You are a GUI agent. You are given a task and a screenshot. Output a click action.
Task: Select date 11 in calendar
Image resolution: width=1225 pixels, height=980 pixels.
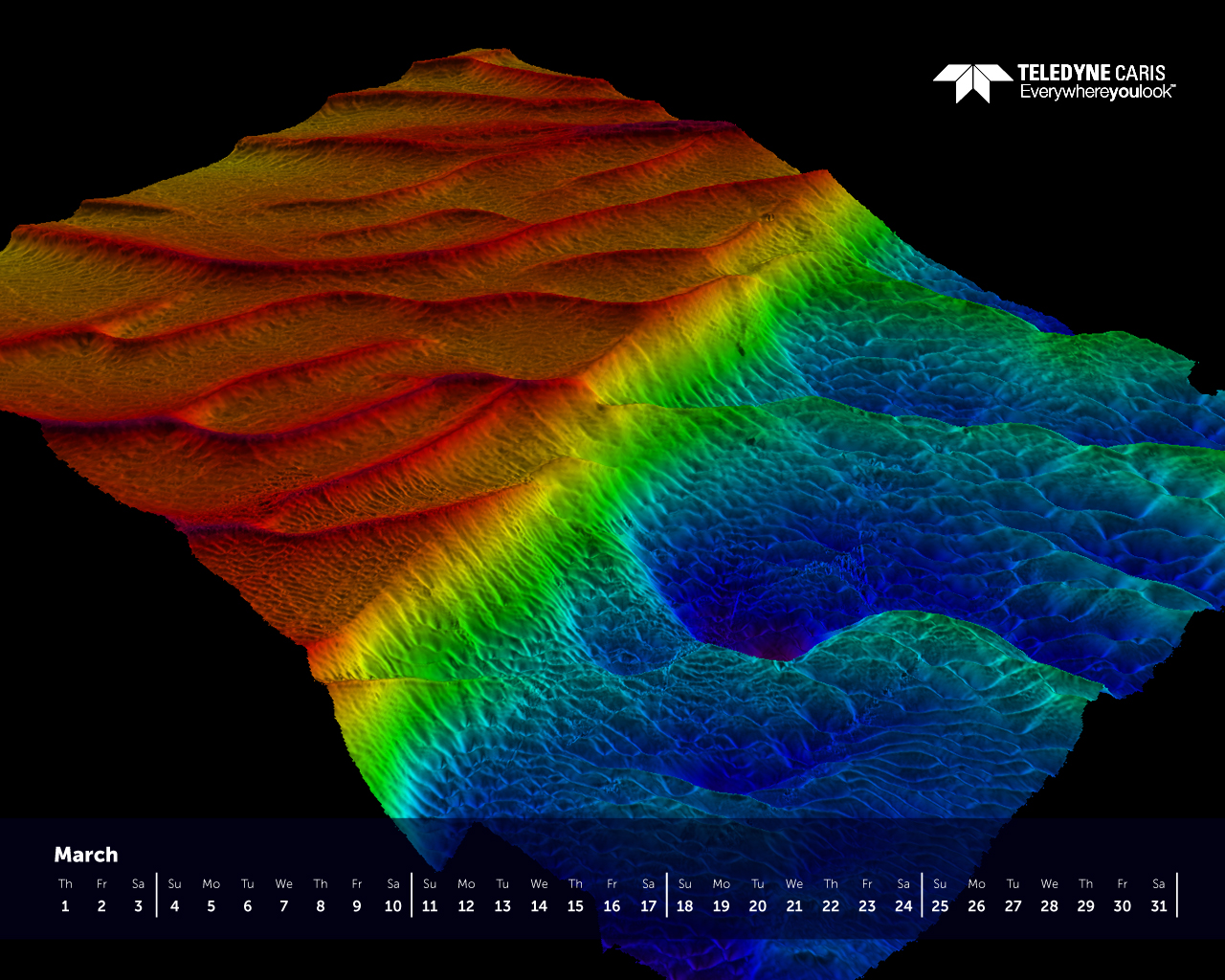[x=430, y=906]
